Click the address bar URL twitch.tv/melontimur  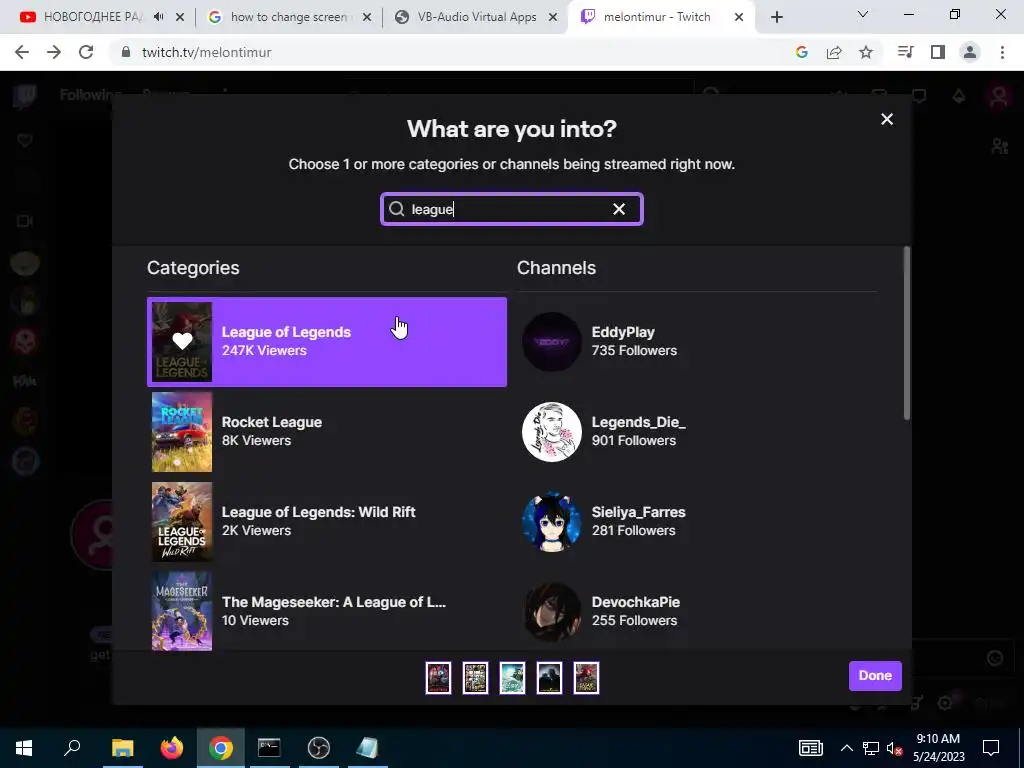coord(206,52)
